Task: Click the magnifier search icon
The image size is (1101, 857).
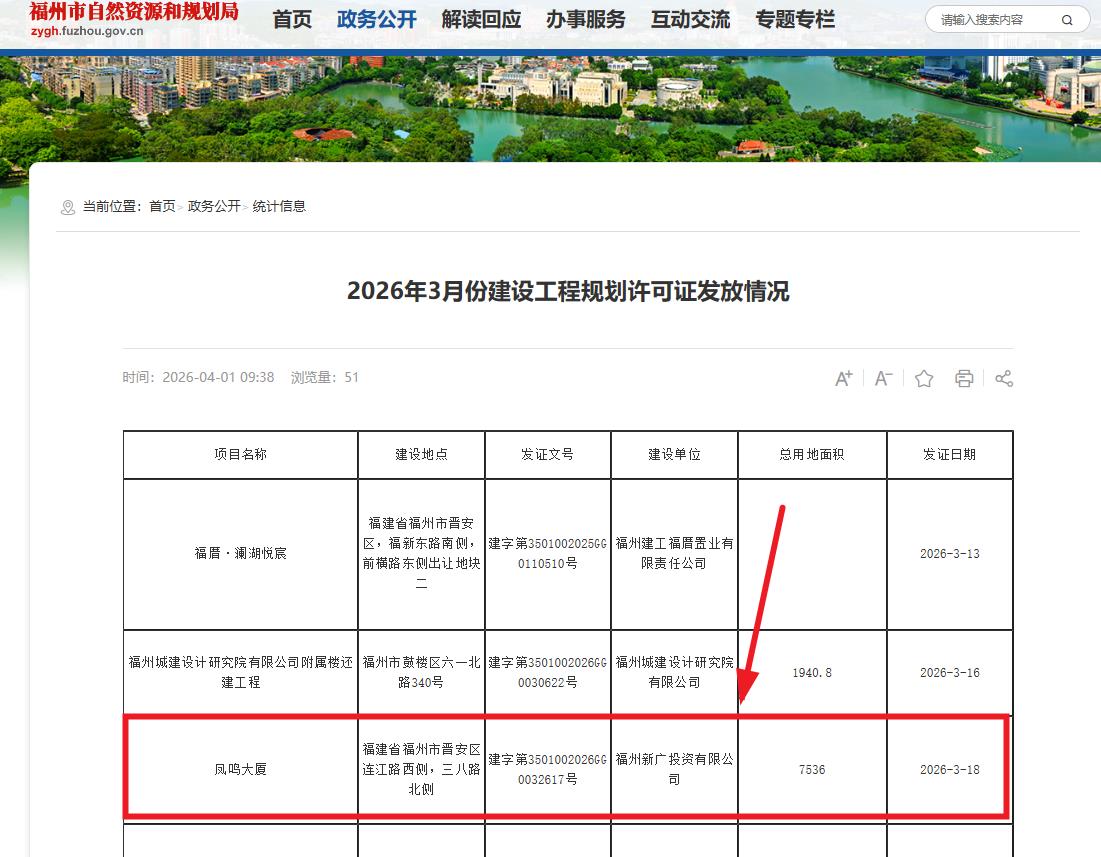Action: pyautogui.click(x=1067, y=20)
